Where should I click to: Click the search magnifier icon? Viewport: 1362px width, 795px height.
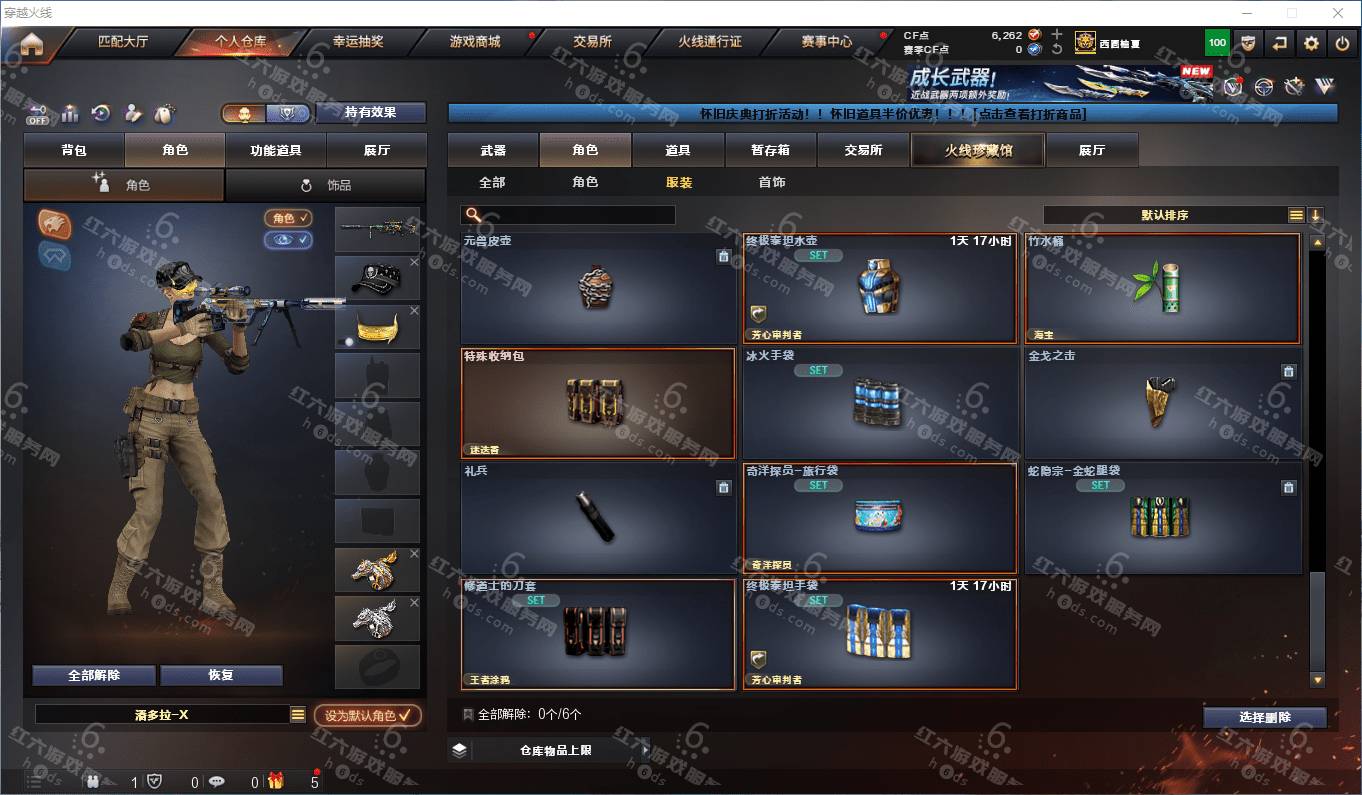click(474, 215)
